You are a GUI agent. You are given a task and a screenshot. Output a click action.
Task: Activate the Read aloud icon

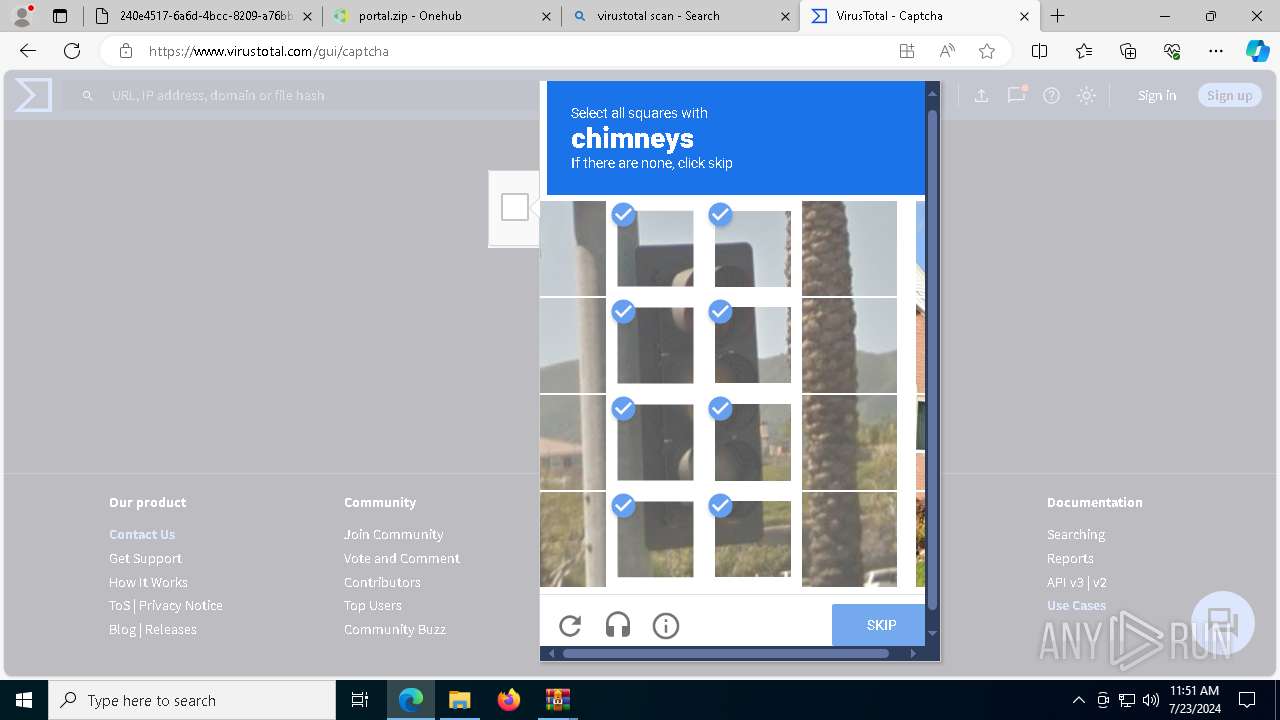point(947,51)
